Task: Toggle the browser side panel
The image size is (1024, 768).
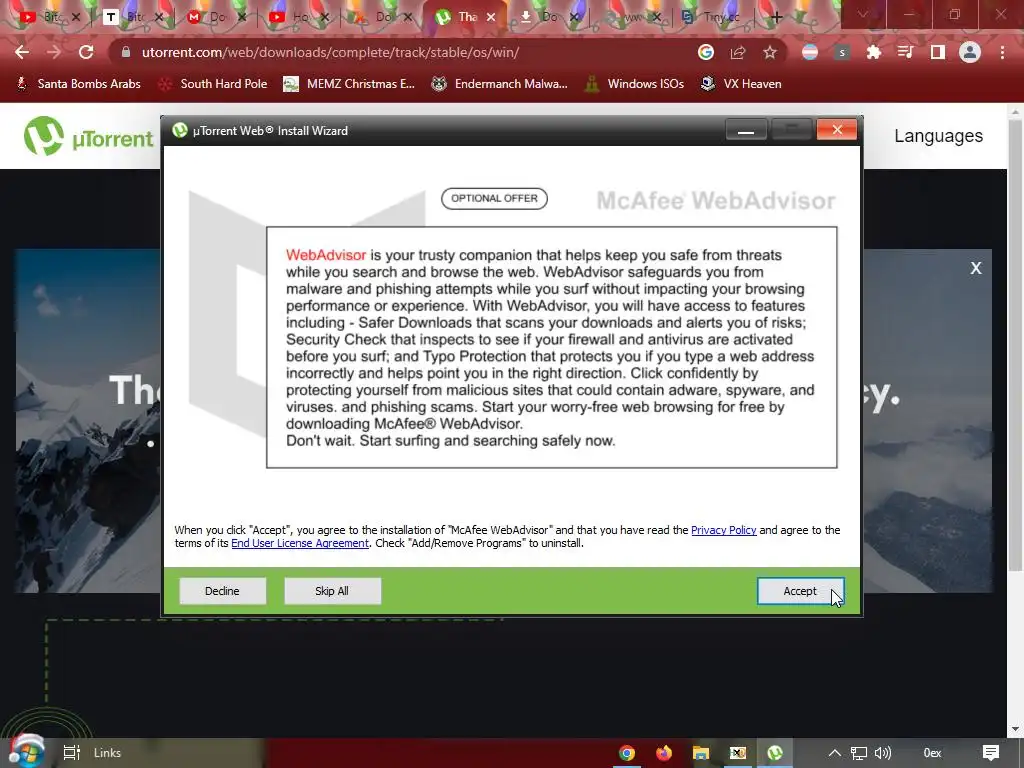Action: tap(938, 52)
